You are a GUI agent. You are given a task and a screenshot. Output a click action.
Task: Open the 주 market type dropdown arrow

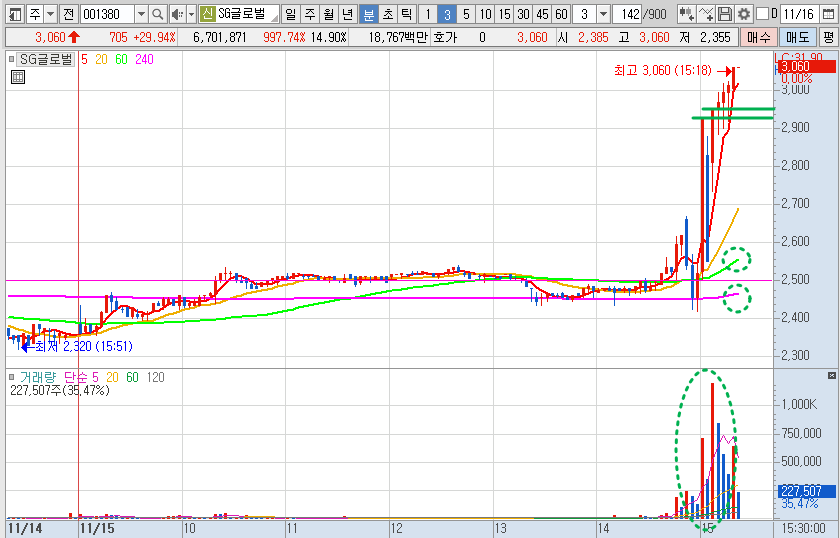[50, 14]
